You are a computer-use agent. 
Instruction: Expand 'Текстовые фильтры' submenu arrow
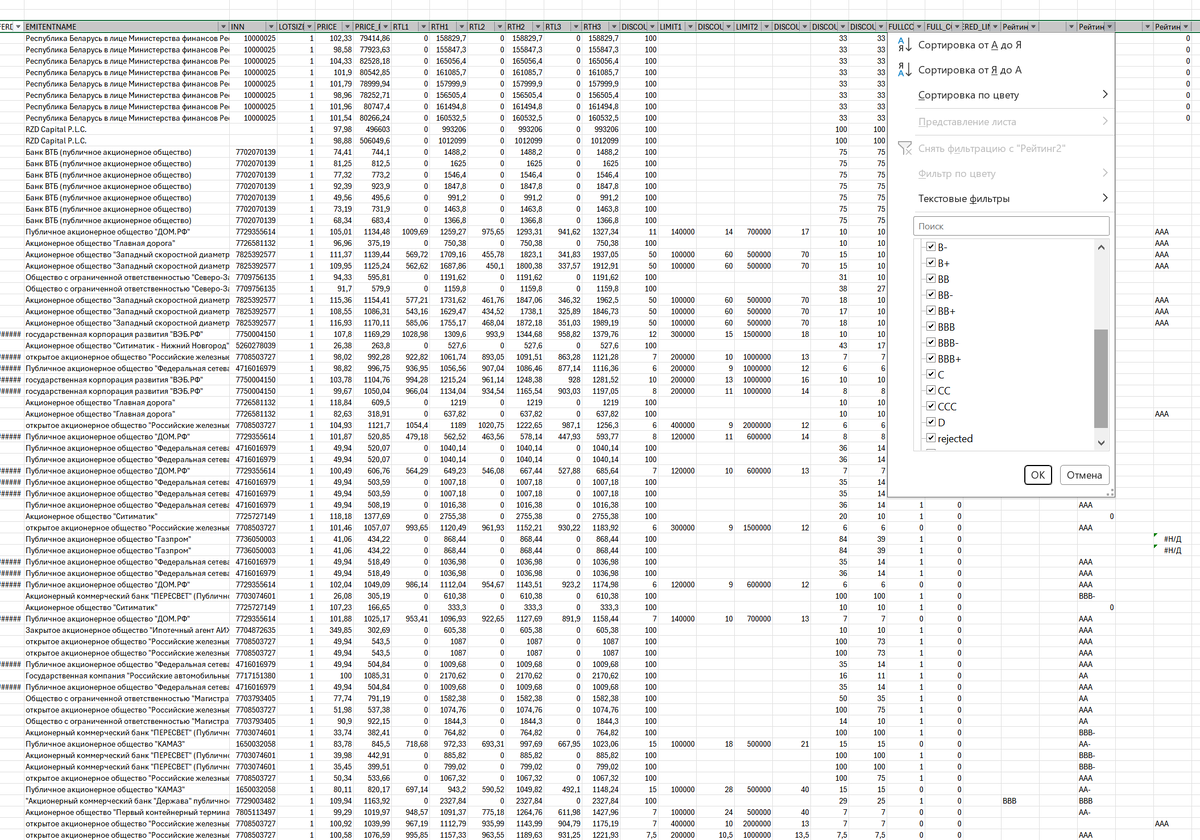(1104, 199)
